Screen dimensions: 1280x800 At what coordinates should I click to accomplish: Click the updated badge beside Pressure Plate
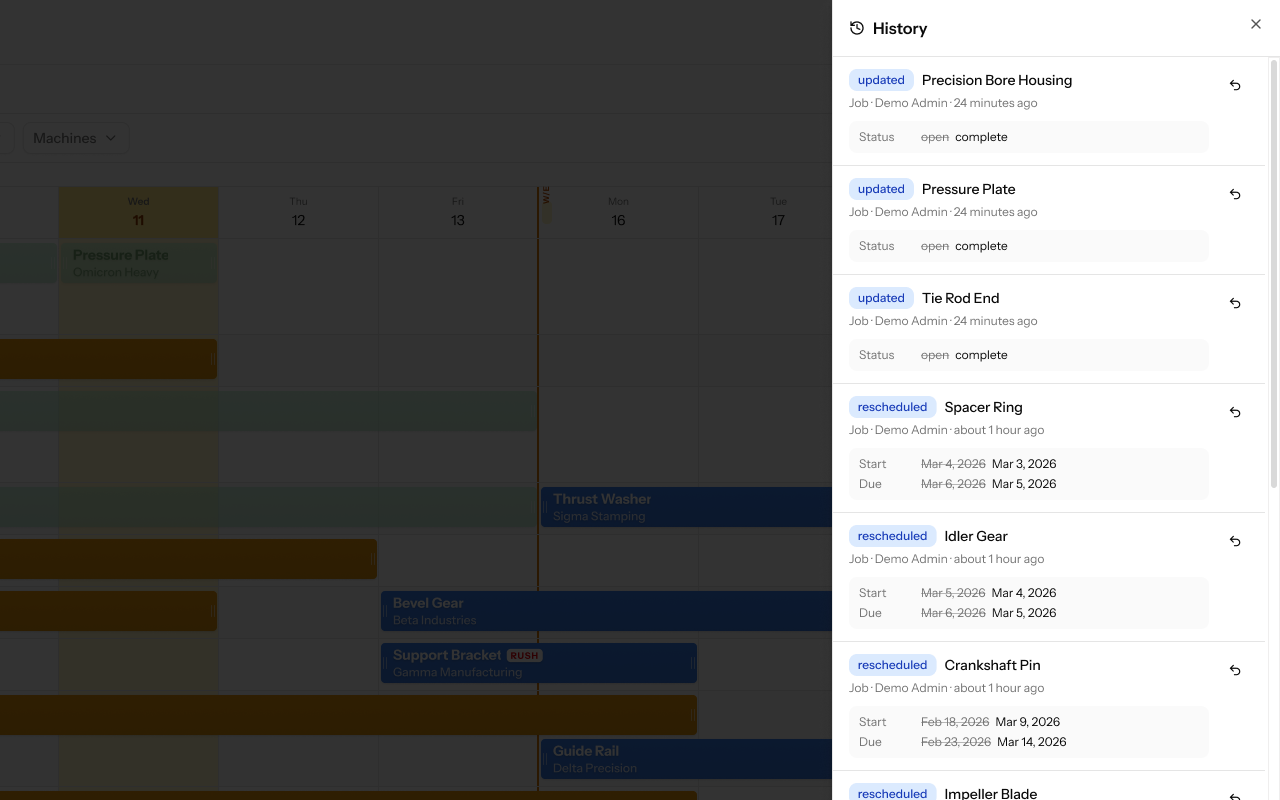(x=881, y=189)
